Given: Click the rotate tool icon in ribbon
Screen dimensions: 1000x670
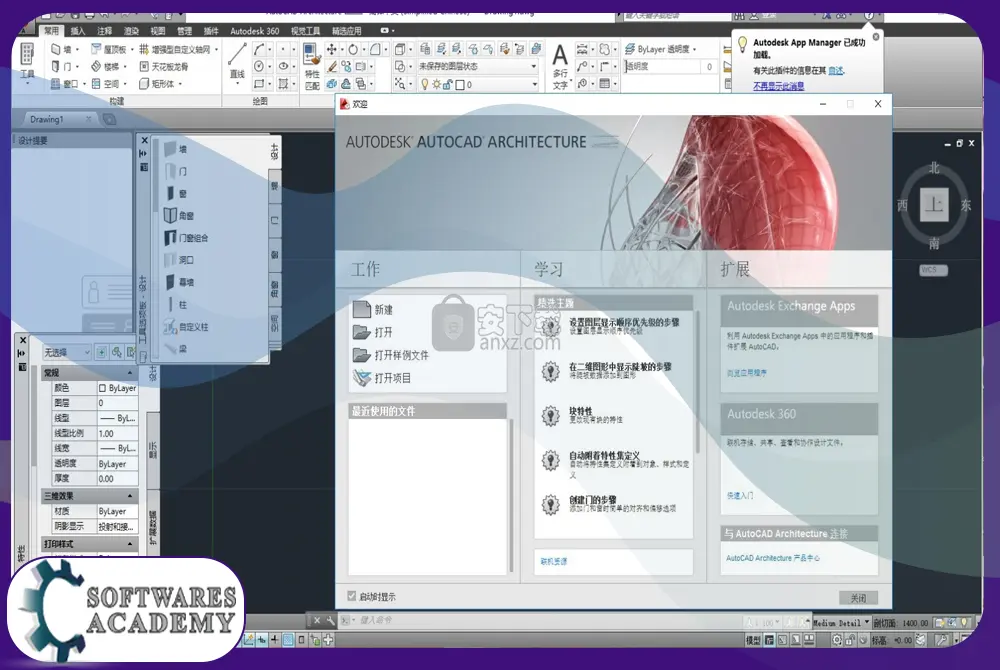Looking at the screenshot, I should (x=353, y=49).
